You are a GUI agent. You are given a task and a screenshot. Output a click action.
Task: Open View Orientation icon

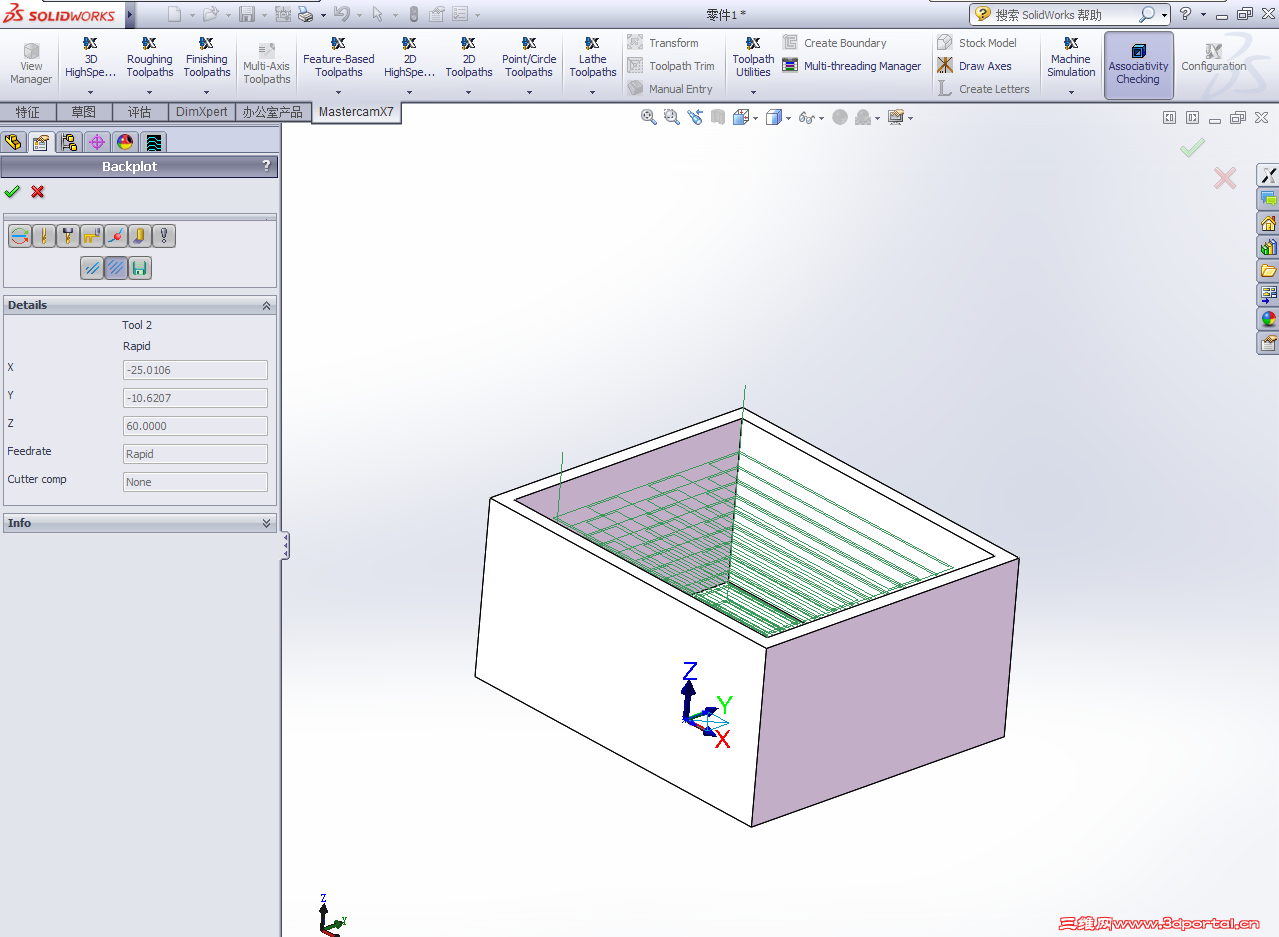coord(742,117)
